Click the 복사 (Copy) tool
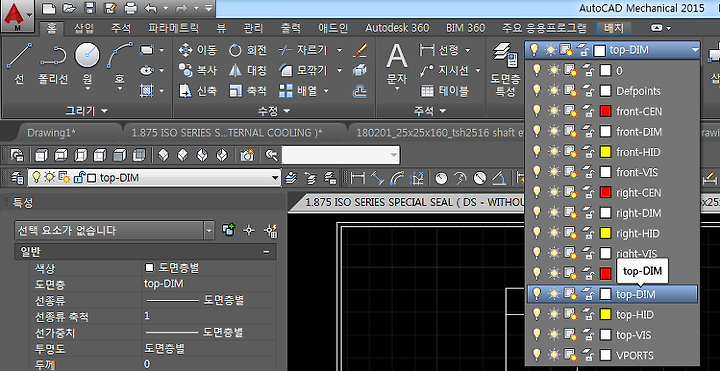The height and width of the screenshot is (371, 720). [197, 70]
